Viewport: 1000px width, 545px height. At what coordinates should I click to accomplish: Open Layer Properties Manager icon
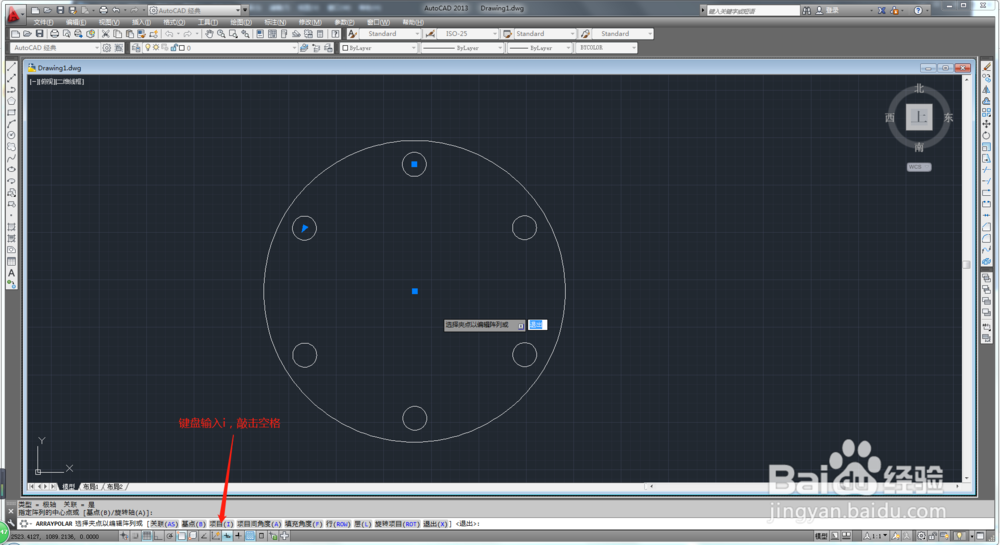[136, 48]
